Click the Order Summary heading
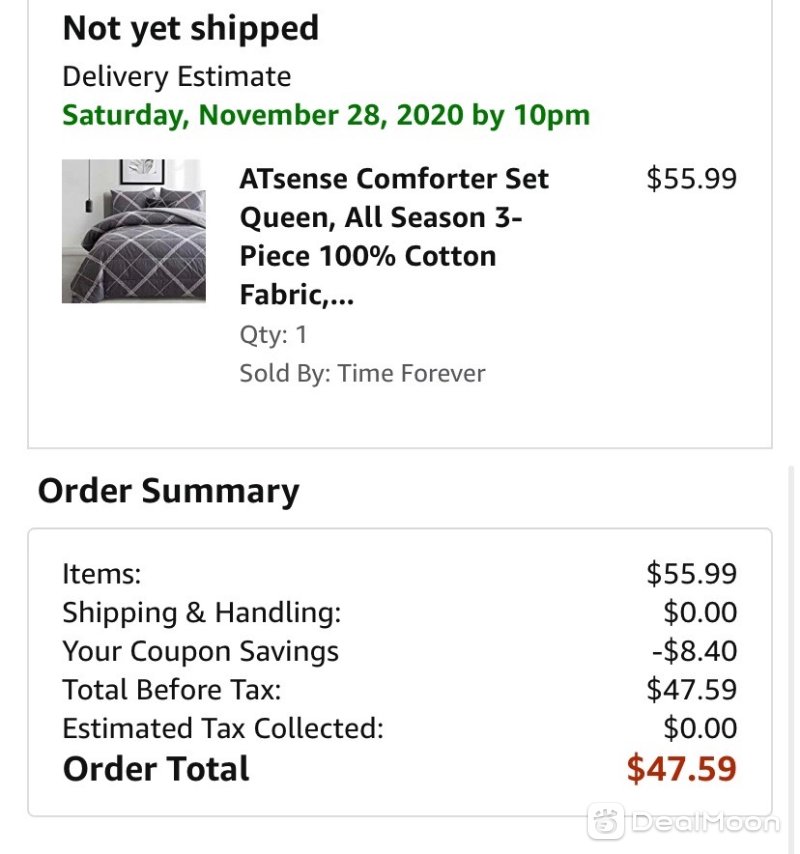 point(169,491)
